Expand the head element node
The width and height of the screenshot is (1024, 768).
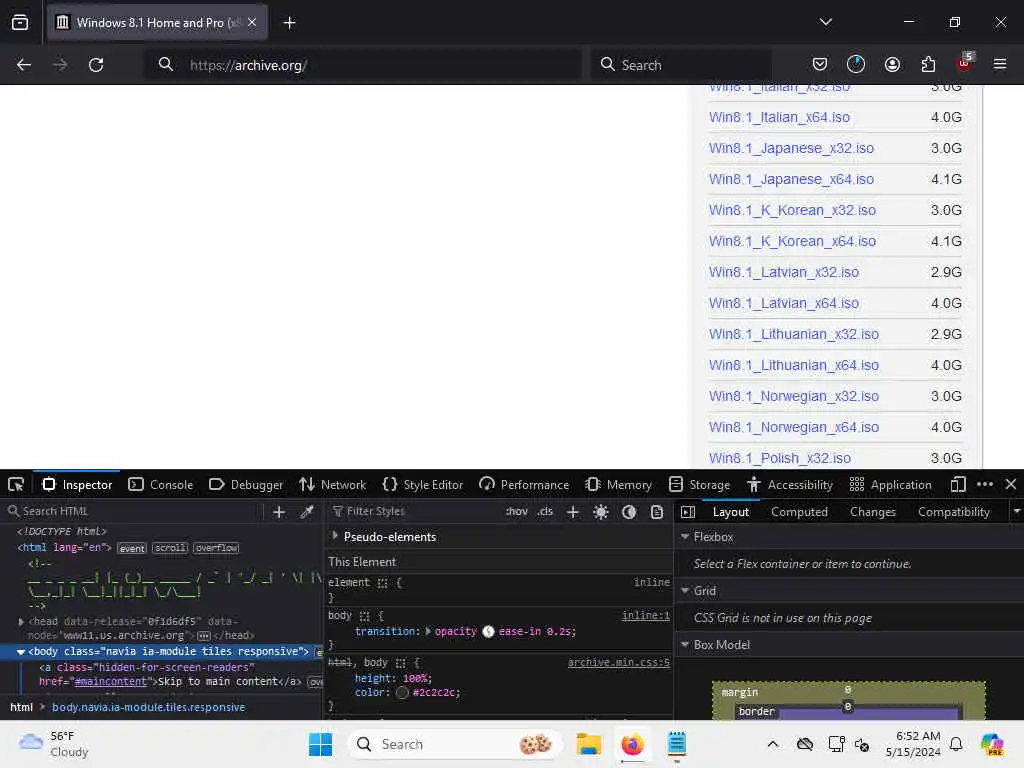pos(21,622)
